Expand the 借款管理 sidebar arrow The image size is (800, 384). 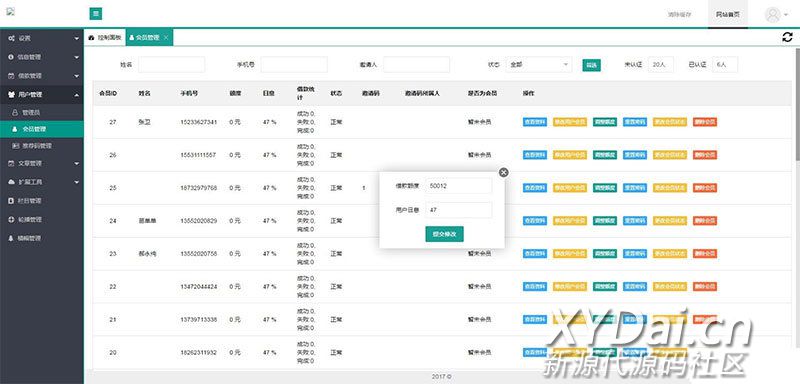(77, 75)
